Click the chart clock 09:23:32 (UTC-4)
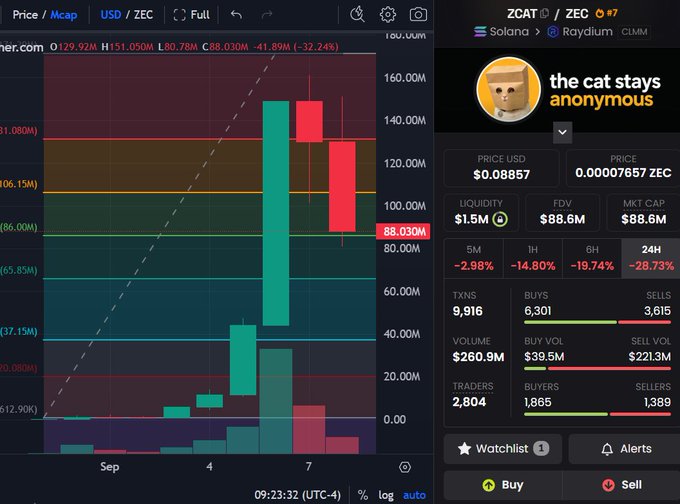Viewport: 680px width, 504px height. [x=298, y=495]
